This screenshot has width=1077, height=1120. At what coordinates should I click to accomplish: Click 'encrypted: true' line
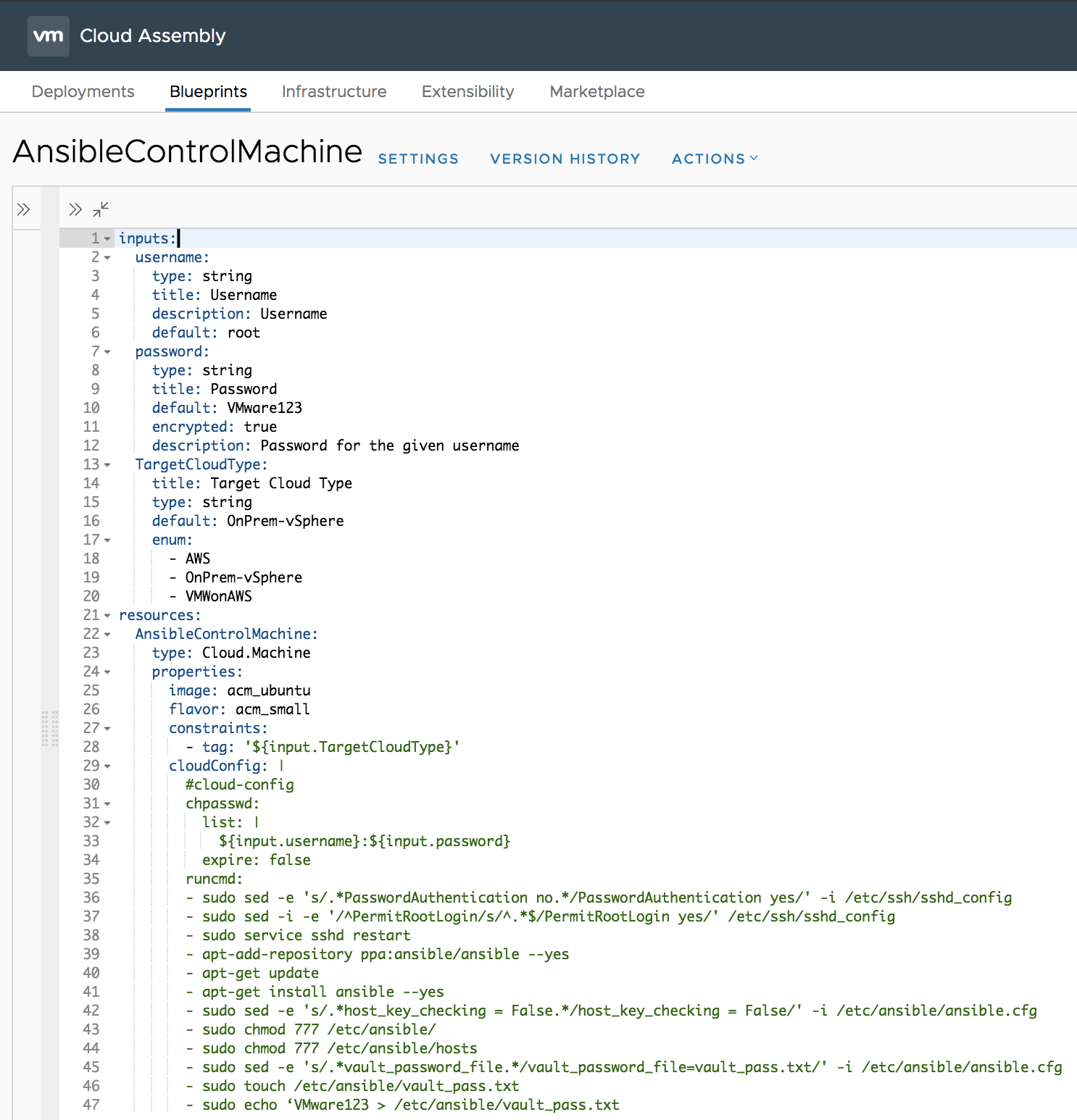point(215,427)
